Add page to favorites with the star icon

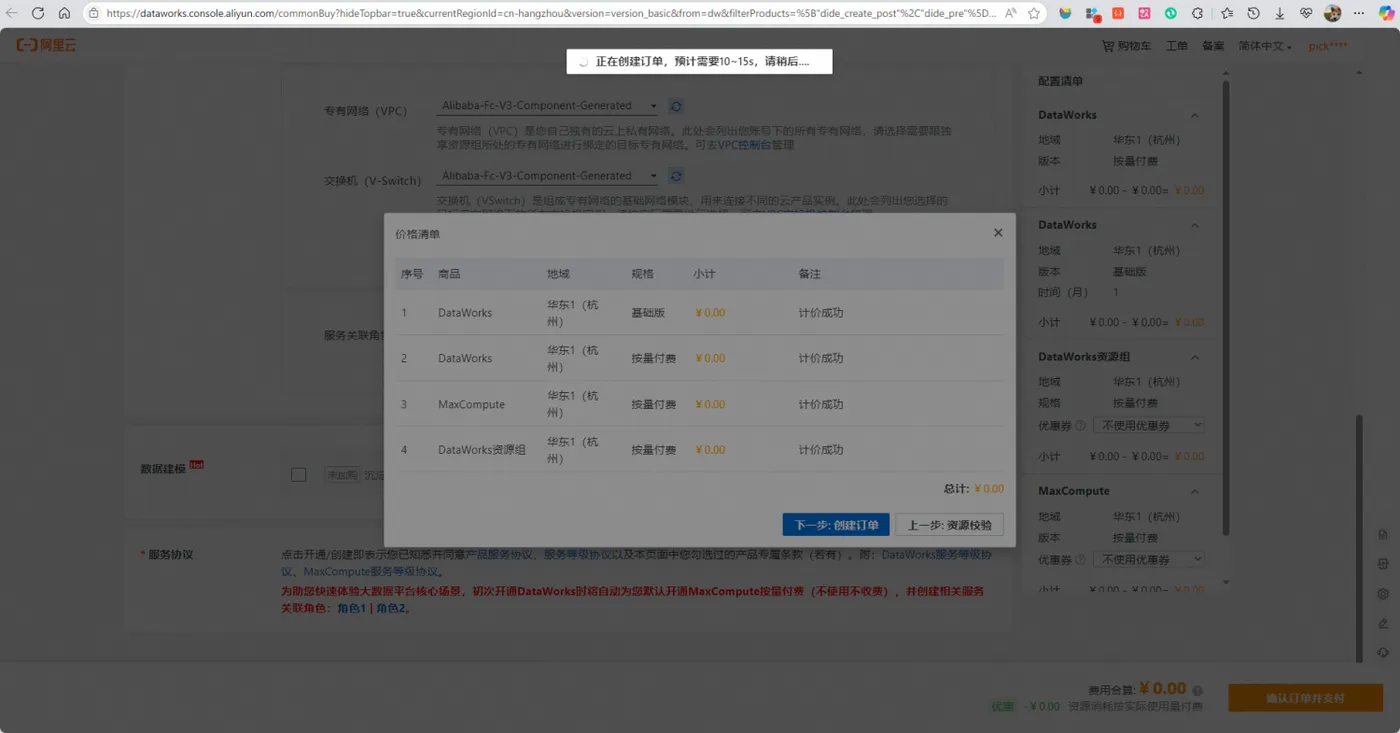pos(1034,14)
